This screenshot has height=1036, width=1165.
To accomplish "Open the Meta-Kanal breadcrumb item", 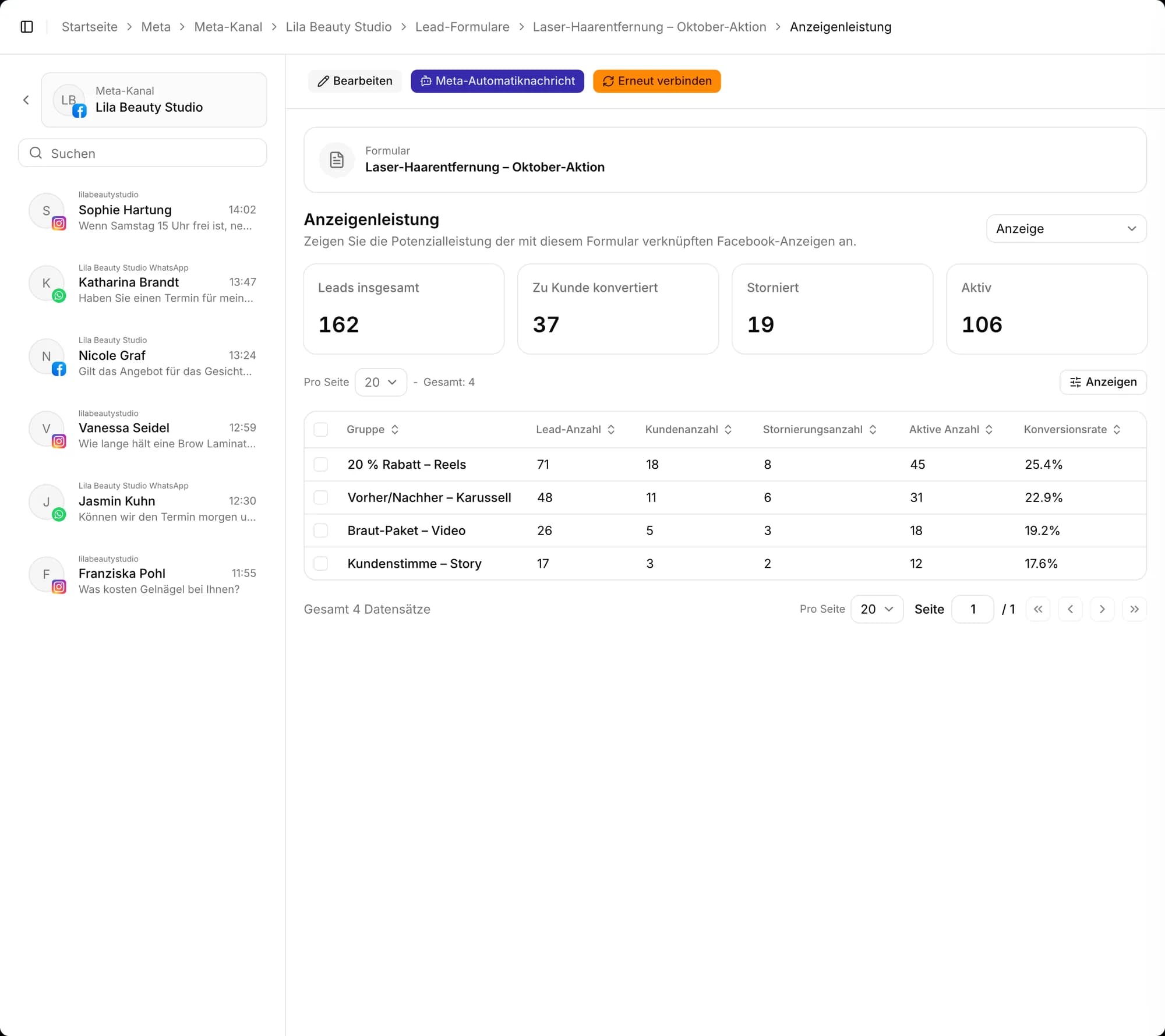I will 228,27.
